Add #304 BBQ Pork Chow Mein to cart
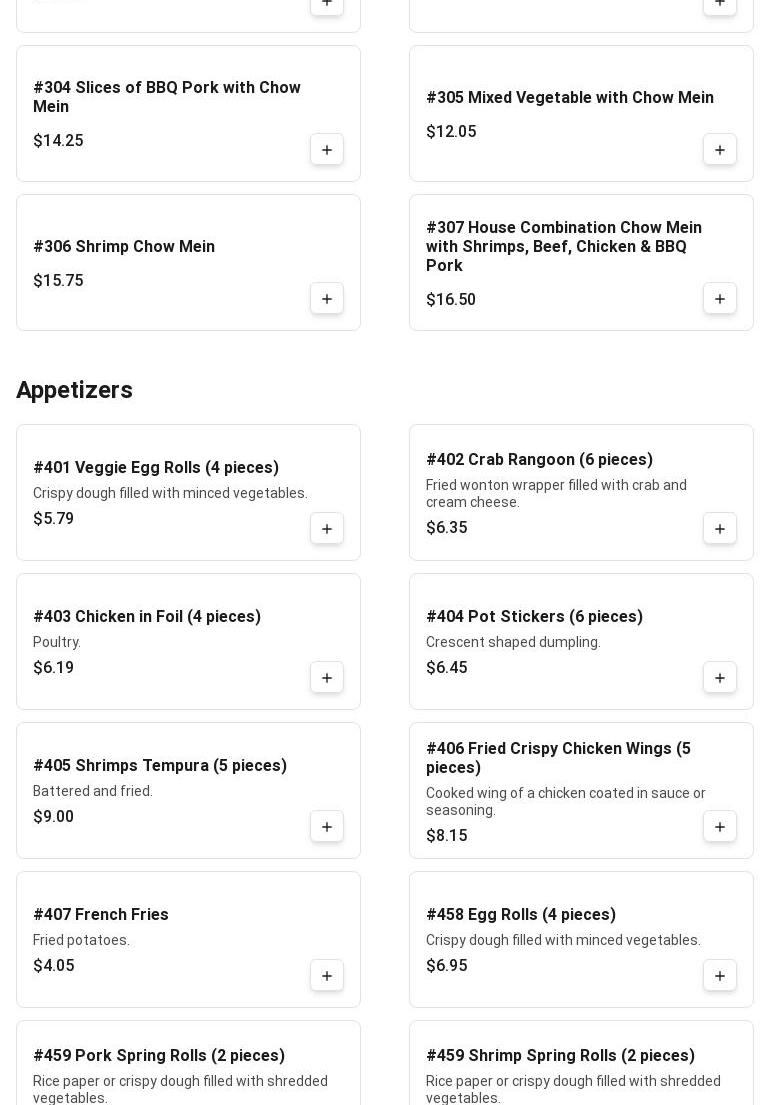 [327, 150]
